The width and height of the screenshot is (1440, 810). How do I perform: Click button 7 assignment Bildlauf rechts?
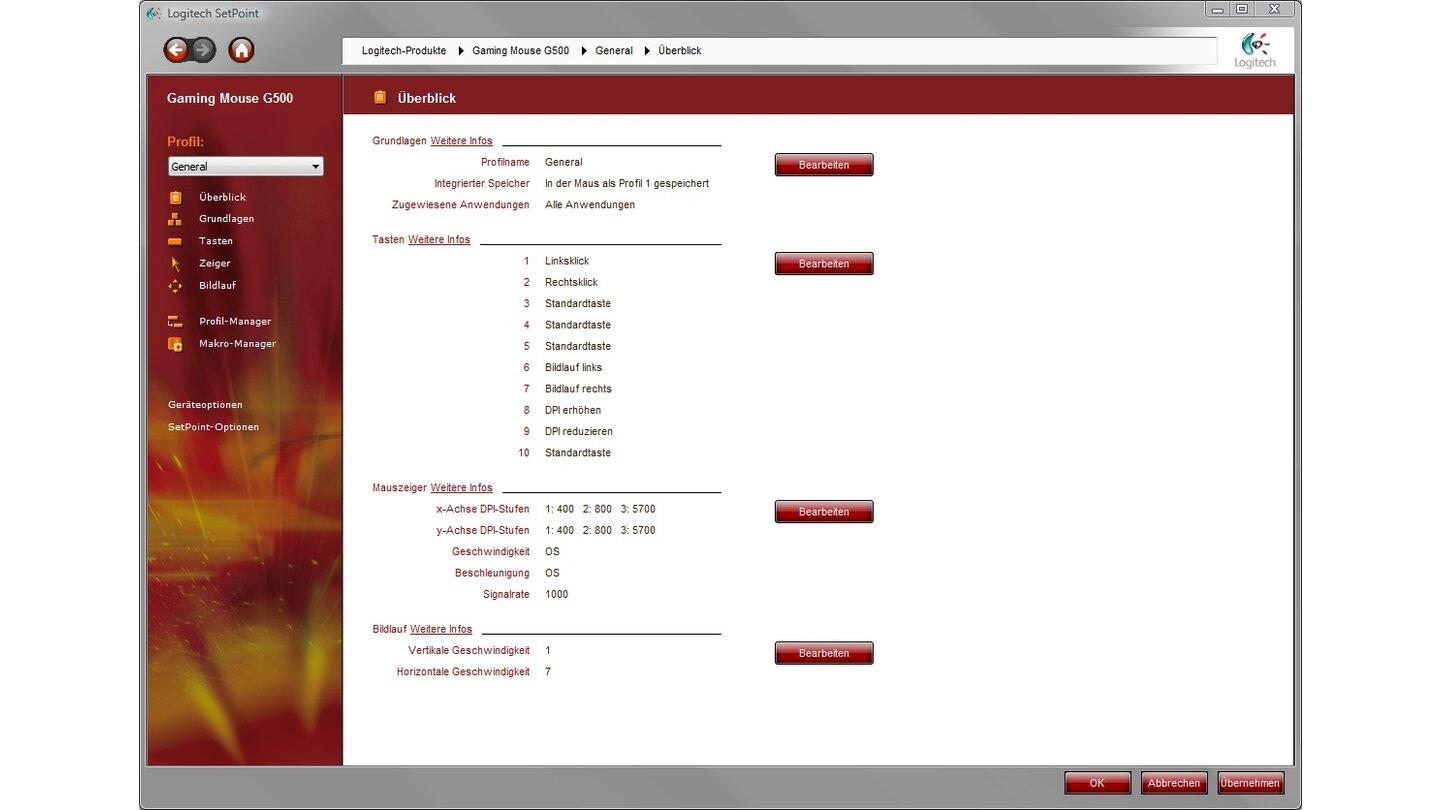pyautogui.click(x=578, y=389)
